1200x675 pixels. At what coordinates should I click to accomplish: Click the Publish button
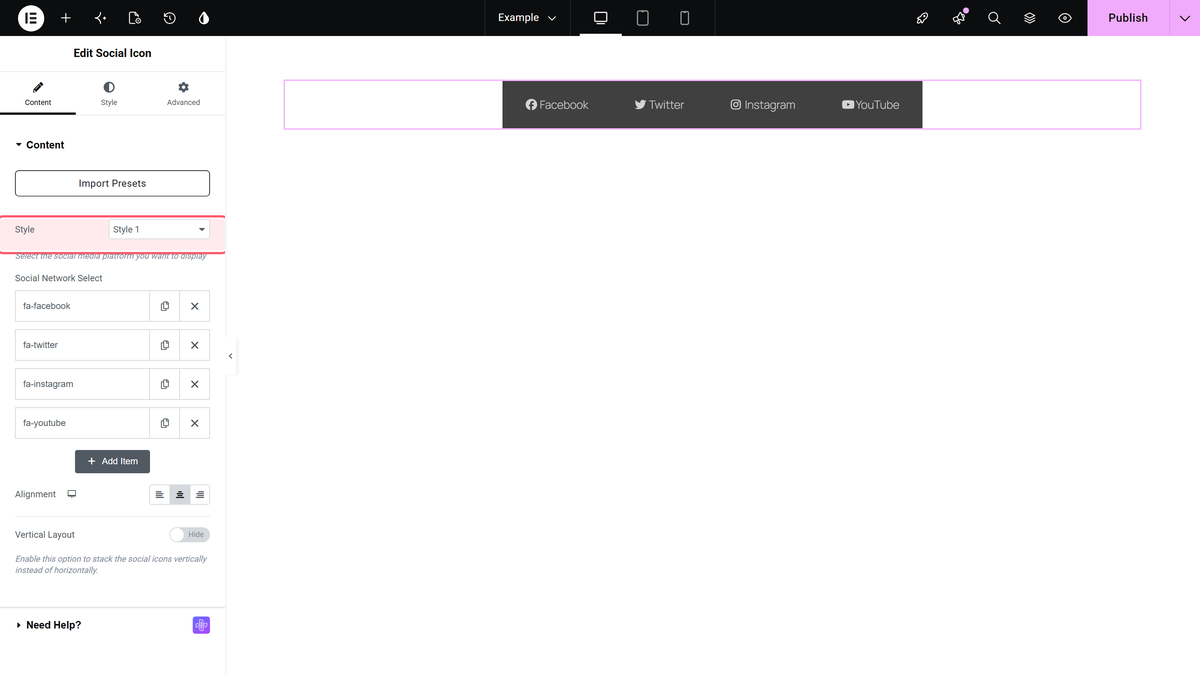[x=1128, y=18]
